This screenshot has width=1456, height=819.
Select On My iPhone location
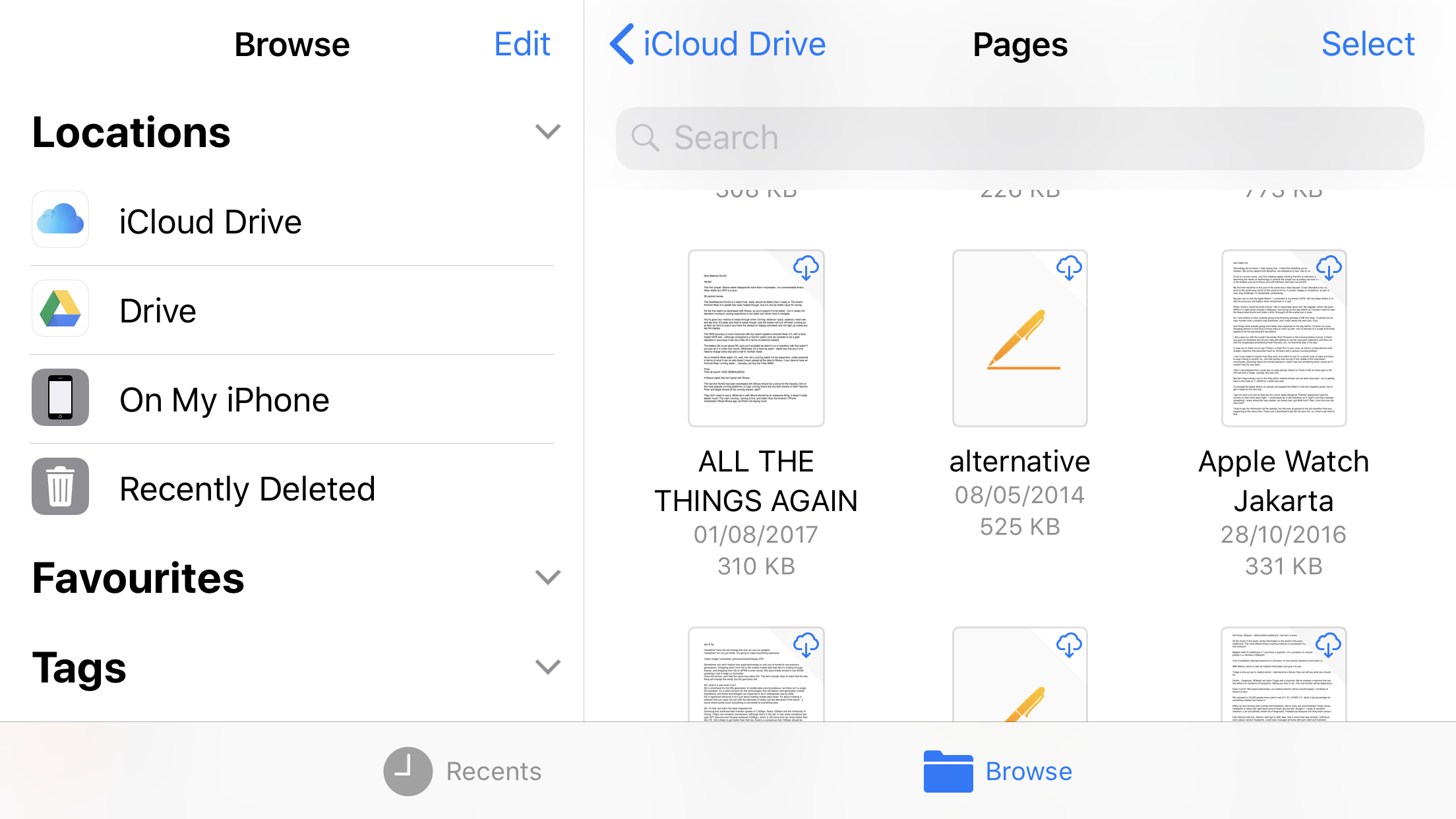(x=292, y=399)
